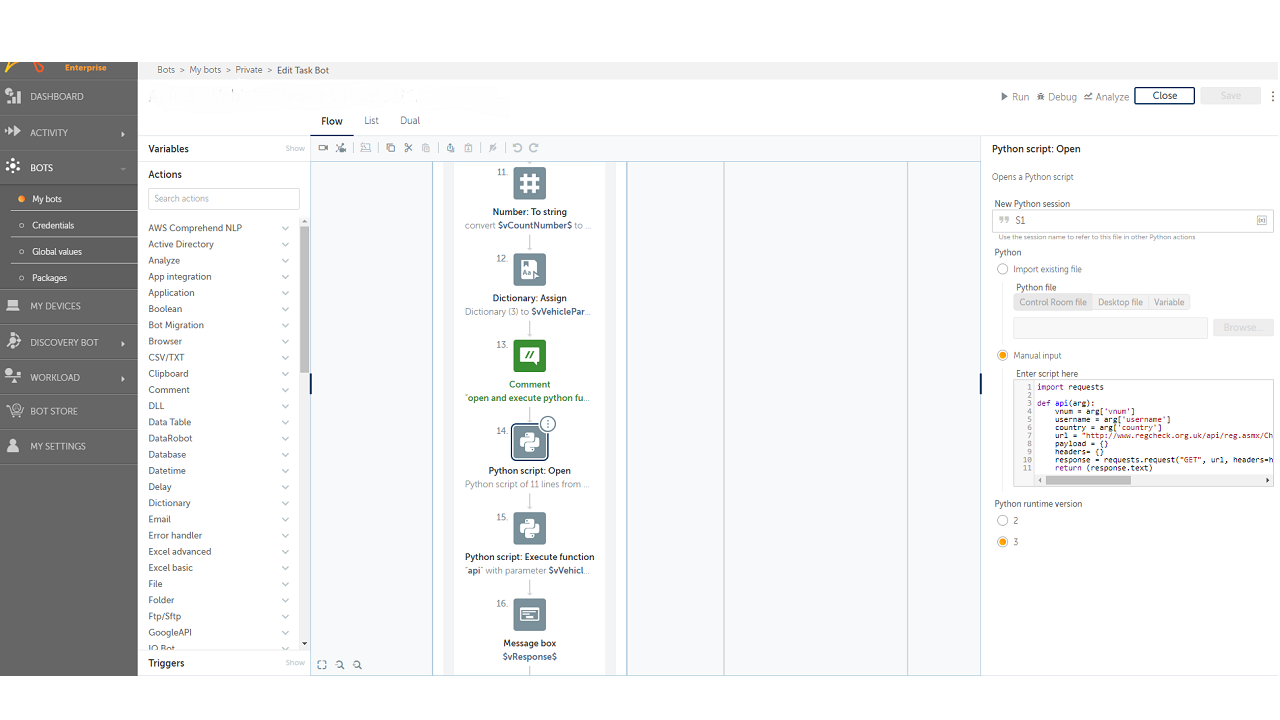Open the three-dot menu on Python script: Open step
Viewport: 1280px width, 720px height.
[x=548, y=424]
